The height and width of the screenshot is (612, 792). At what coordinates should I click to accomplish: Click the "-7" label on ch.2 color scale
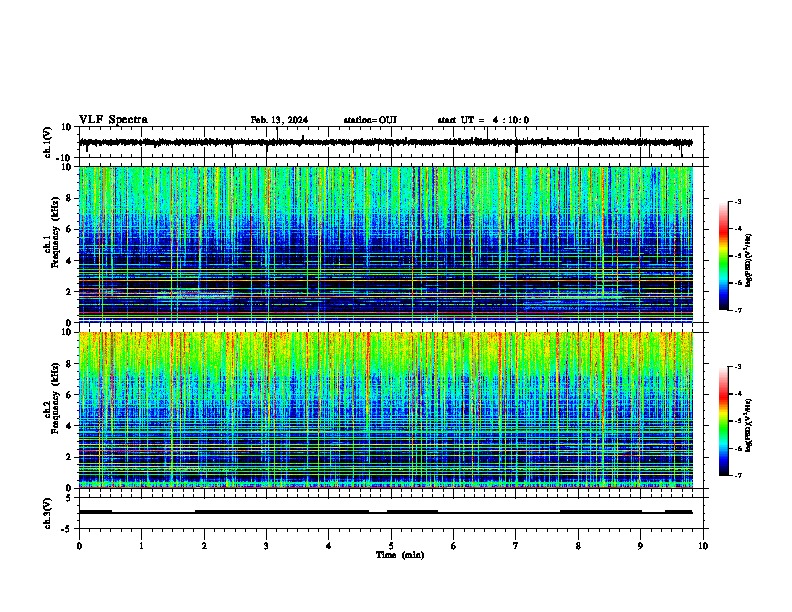[x=738, y=475]
